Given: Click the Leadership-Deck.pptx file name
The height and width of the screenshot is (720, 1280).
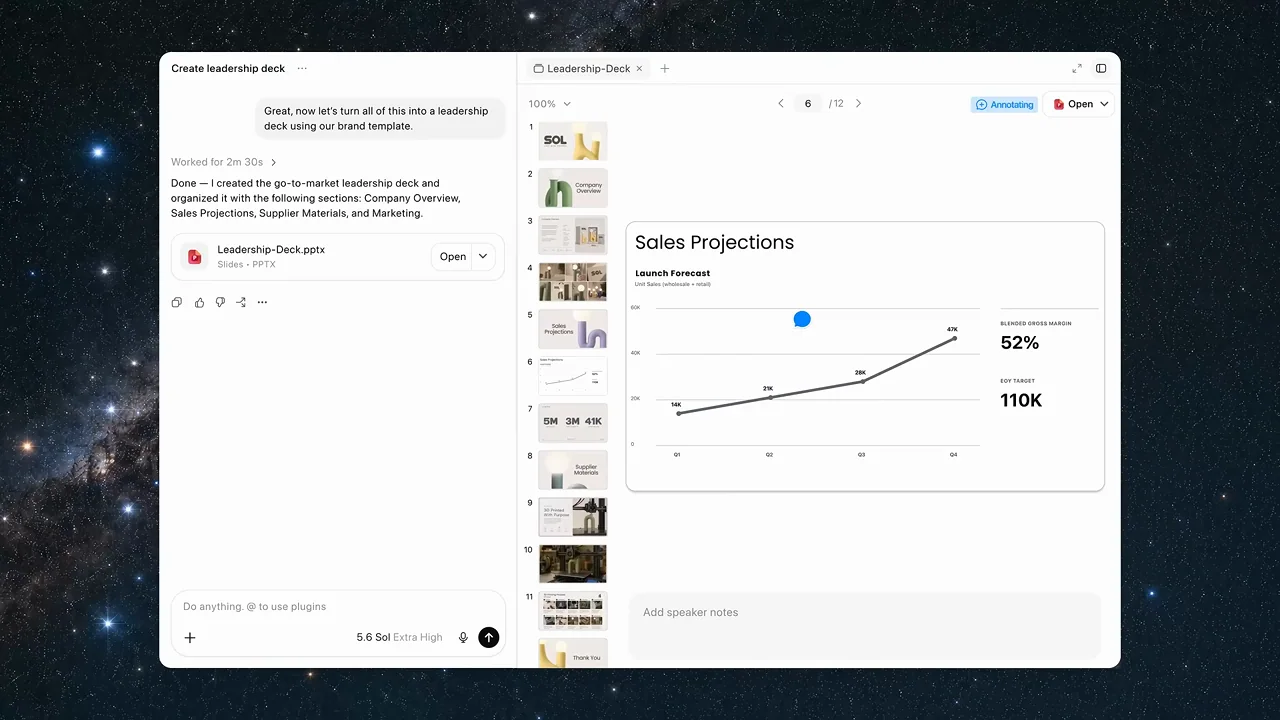Looking at the screenshot, I should [x=271, y=250].
